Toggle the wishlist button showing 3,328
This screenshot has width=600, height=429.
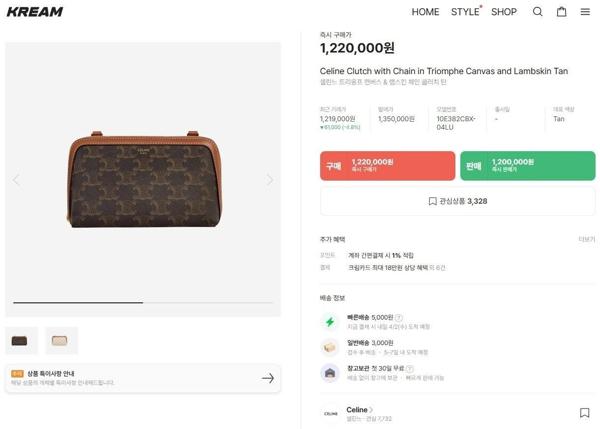coord(457,201)
